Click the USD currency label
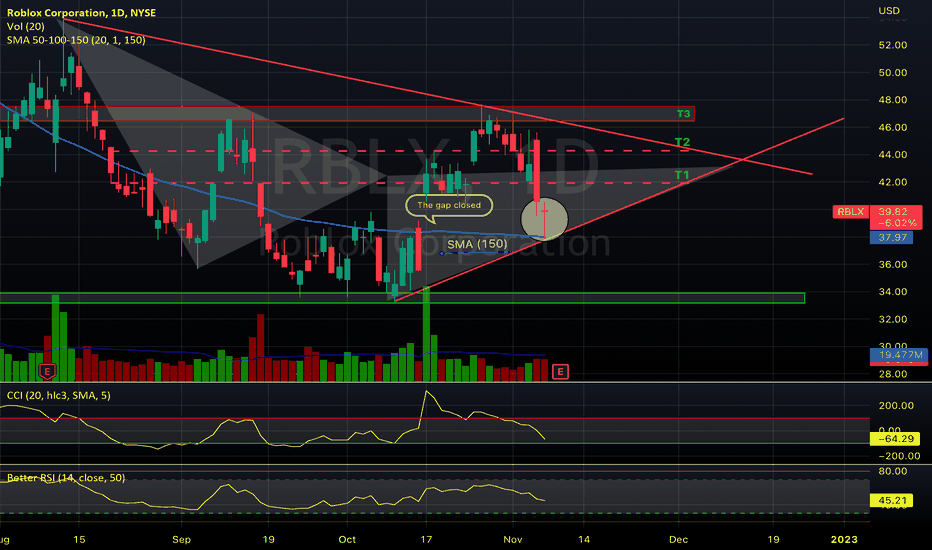This screenshot has height=550, width=932. point(889,11)
